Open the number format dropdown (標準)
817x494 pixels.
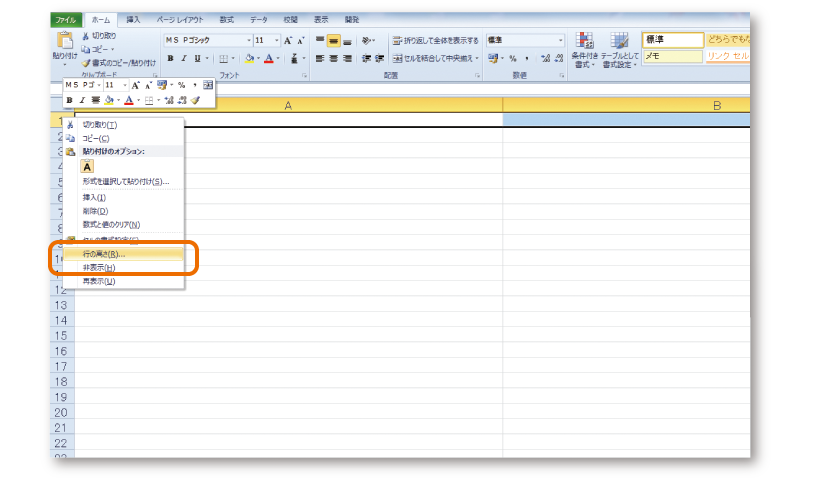click(561, 40)
